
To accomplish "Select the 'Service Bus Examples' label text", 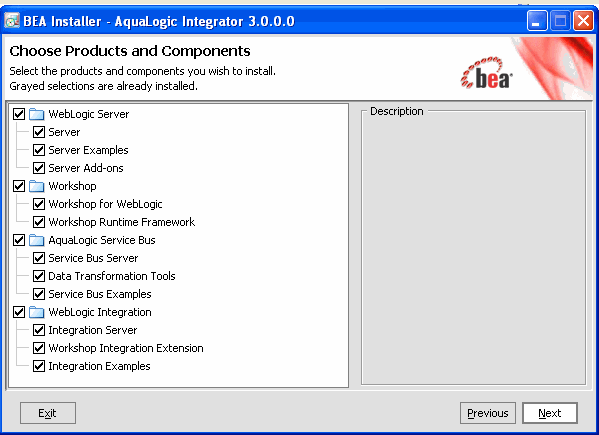I will [x=100, y=294].
